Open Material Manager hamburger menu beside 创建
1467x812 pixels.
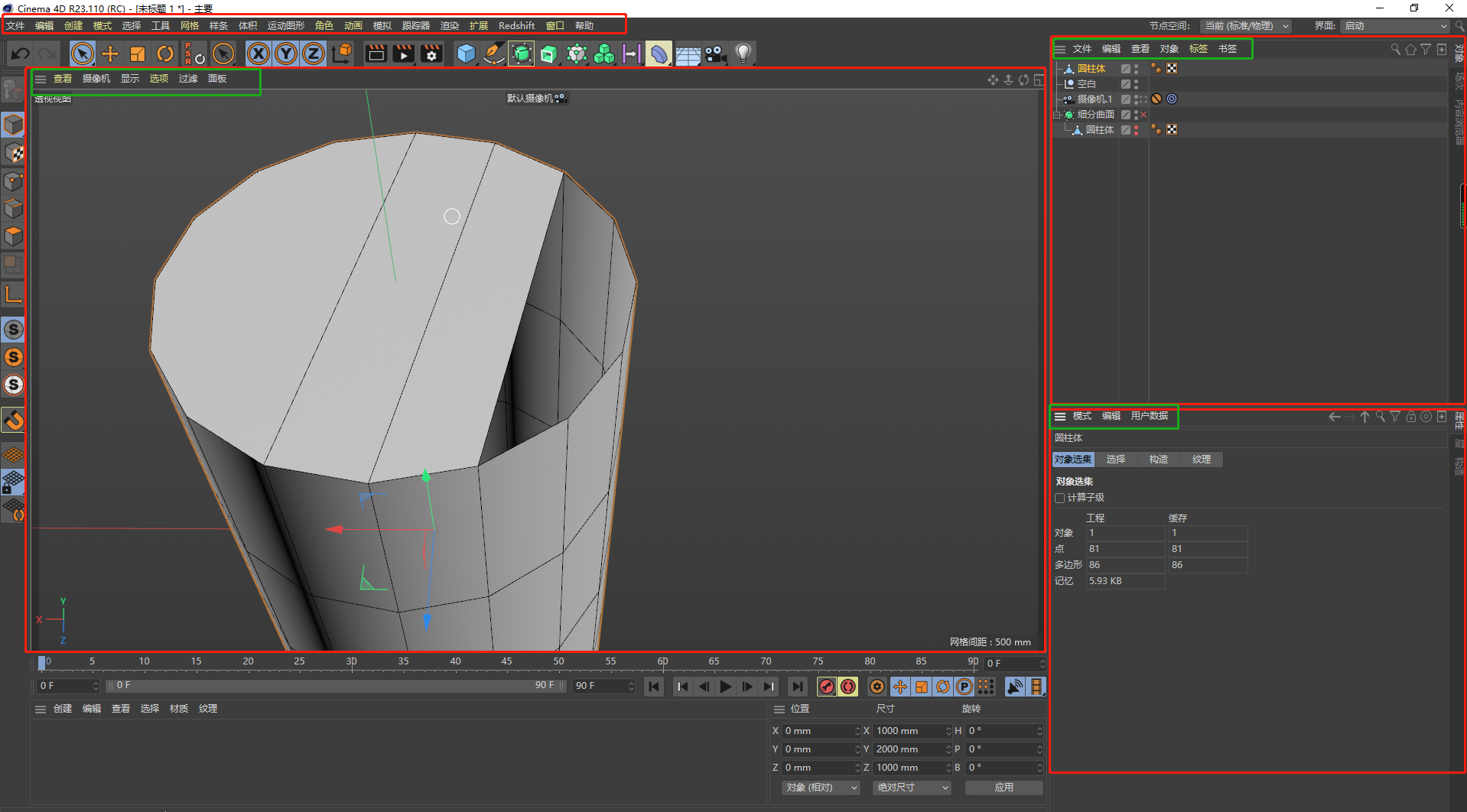tap(41, 709)
